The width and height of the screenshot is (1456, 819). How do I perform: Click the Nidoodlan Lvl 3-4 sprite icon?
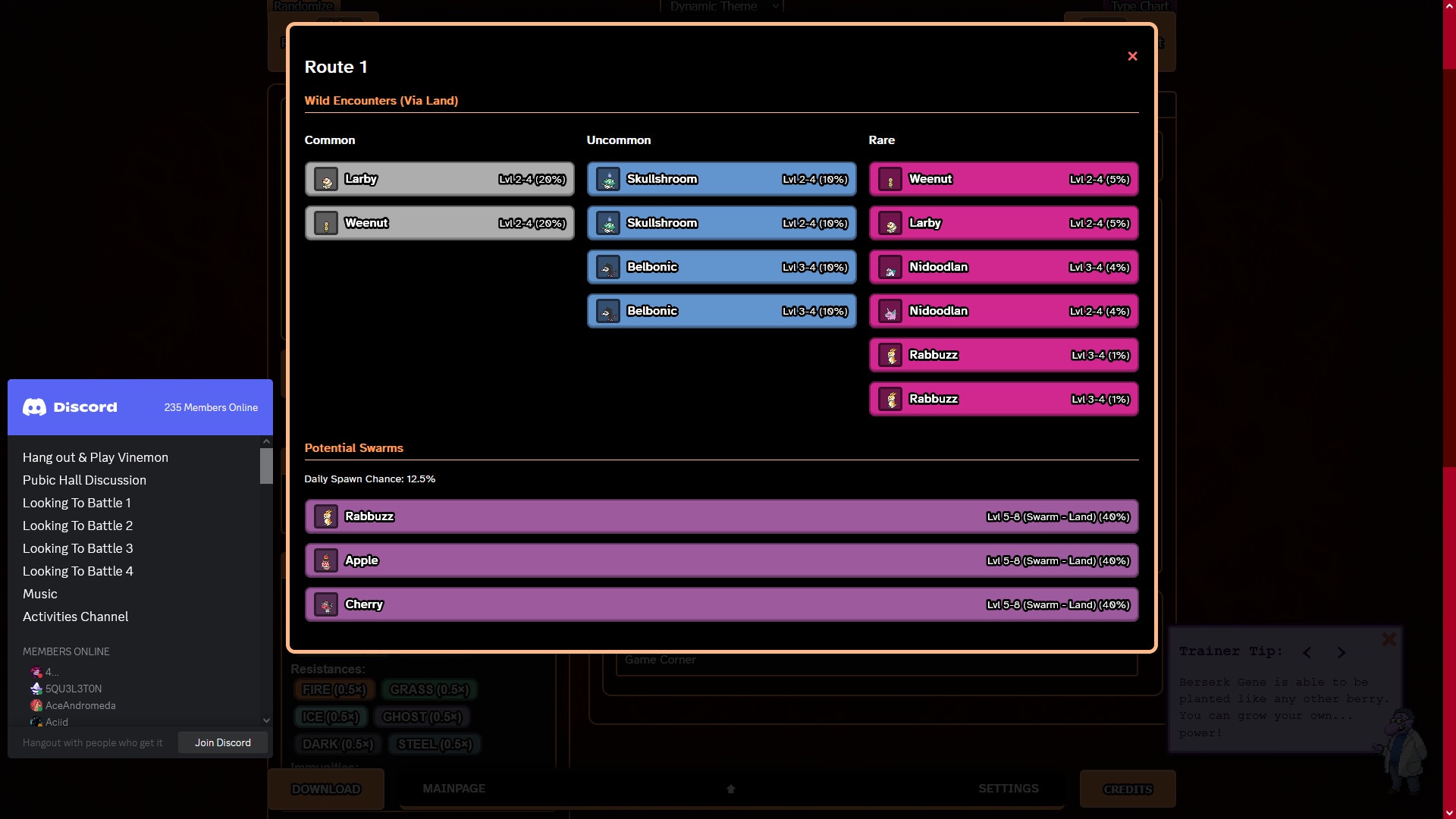(890, 268)
